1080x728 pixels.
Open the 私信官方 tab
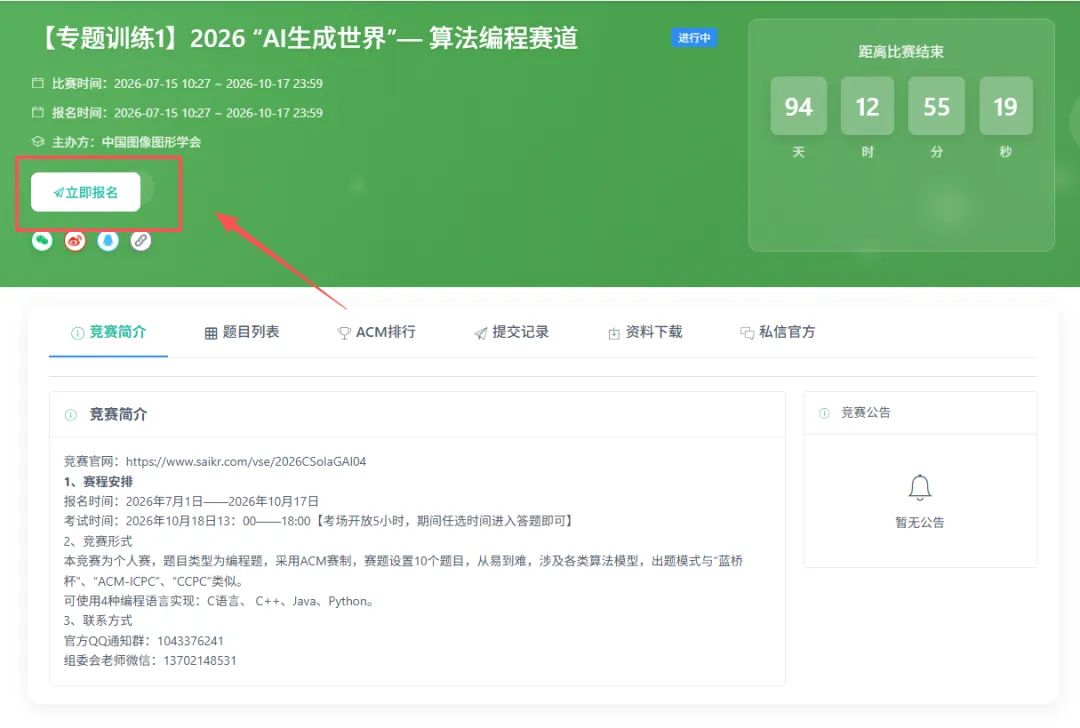pyautogui.click(x=778, y=332)
